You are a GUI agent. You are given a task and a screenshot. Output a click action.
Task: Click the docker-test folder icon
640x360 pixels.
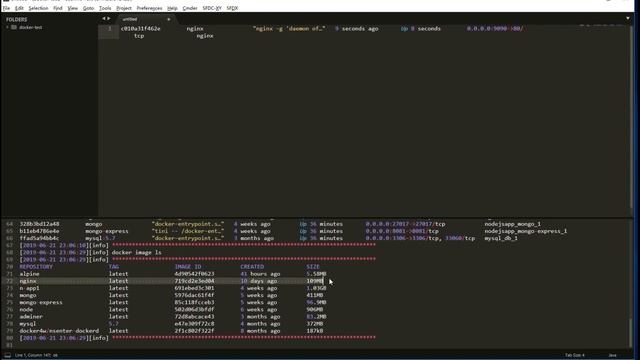[14, 27]
